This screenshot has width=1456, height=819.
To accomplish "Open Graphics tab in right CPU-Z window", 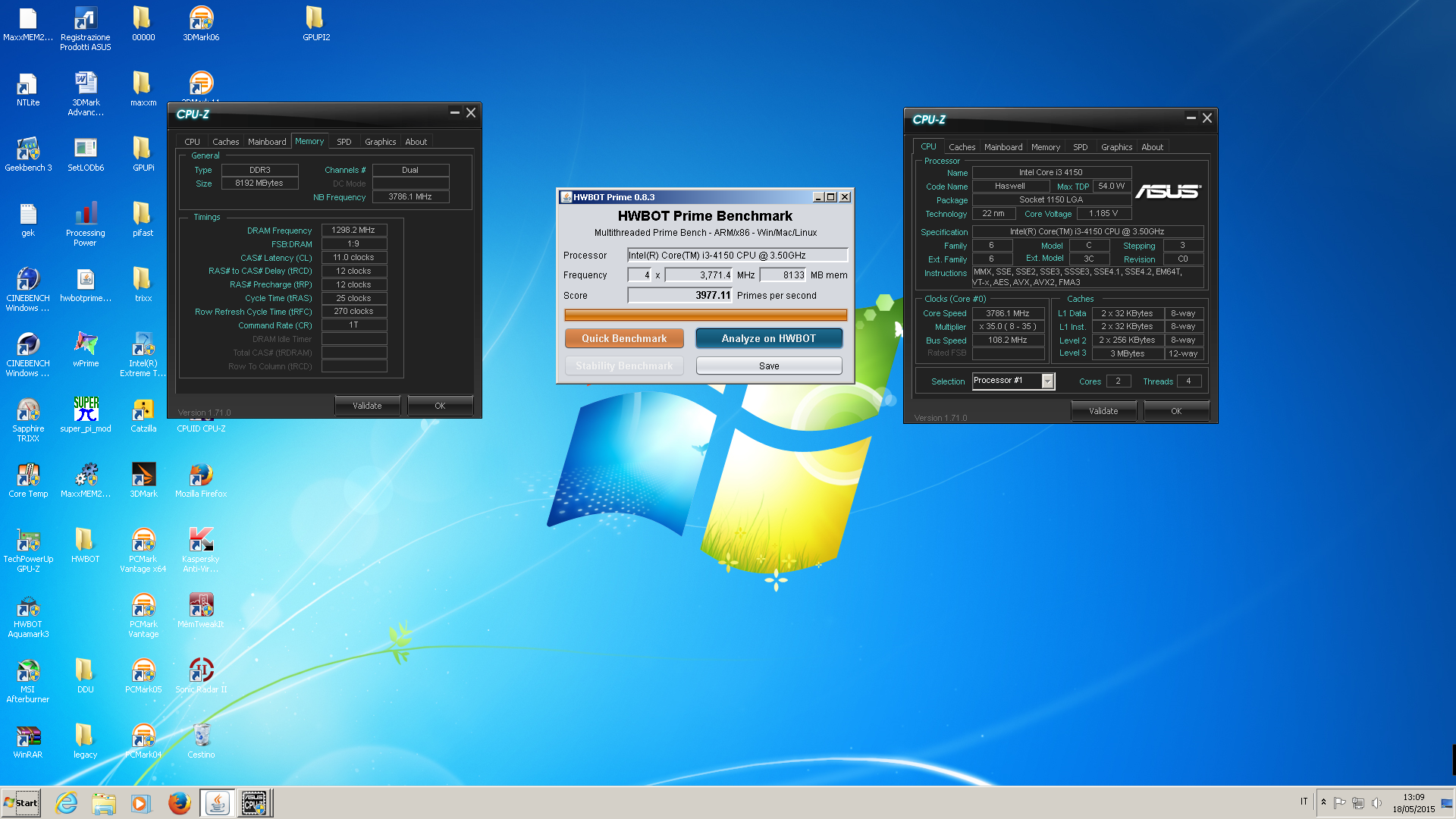I will [1116, 147].
